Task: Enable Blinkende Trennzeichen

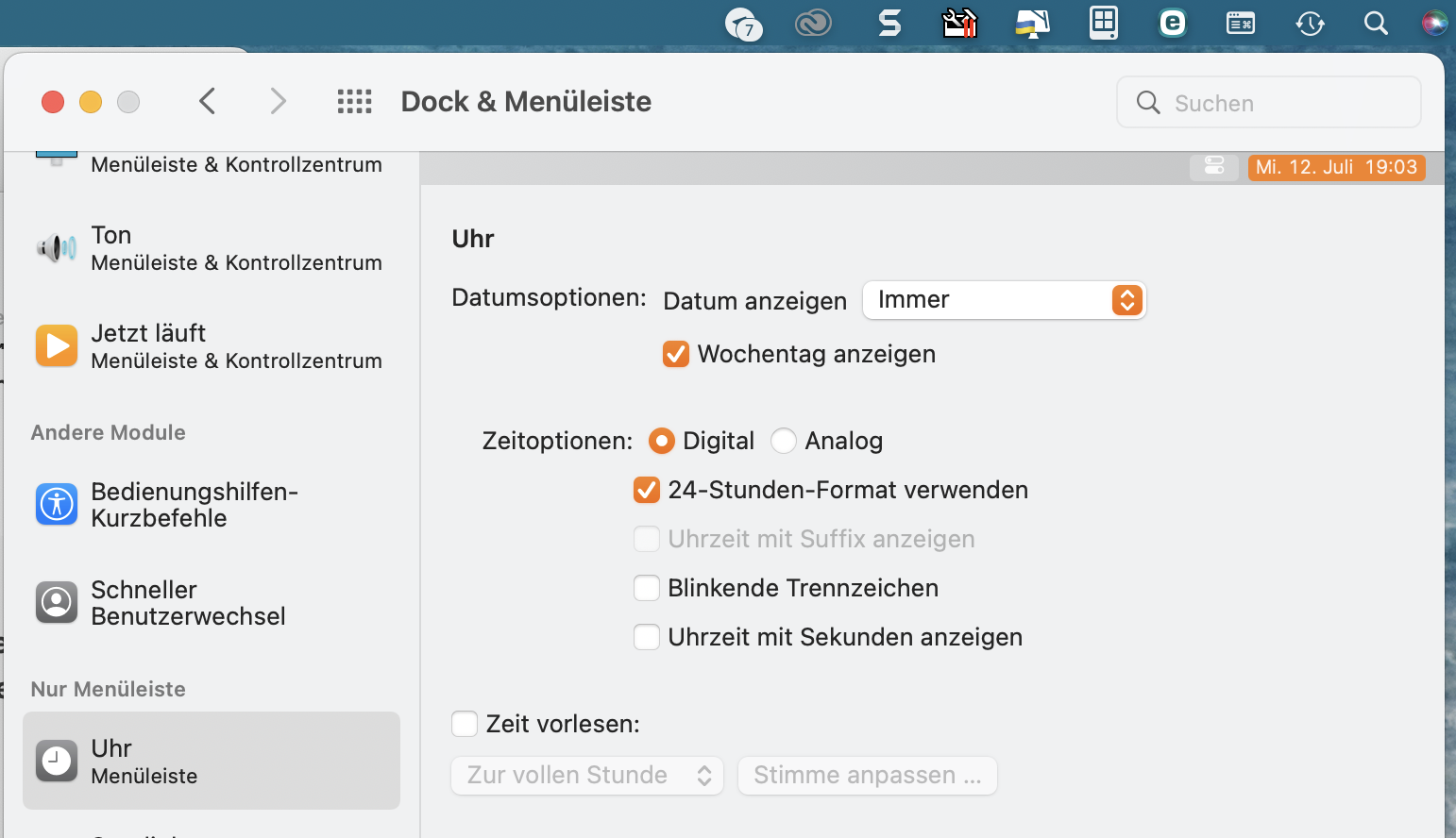Action: coord(647,588)
